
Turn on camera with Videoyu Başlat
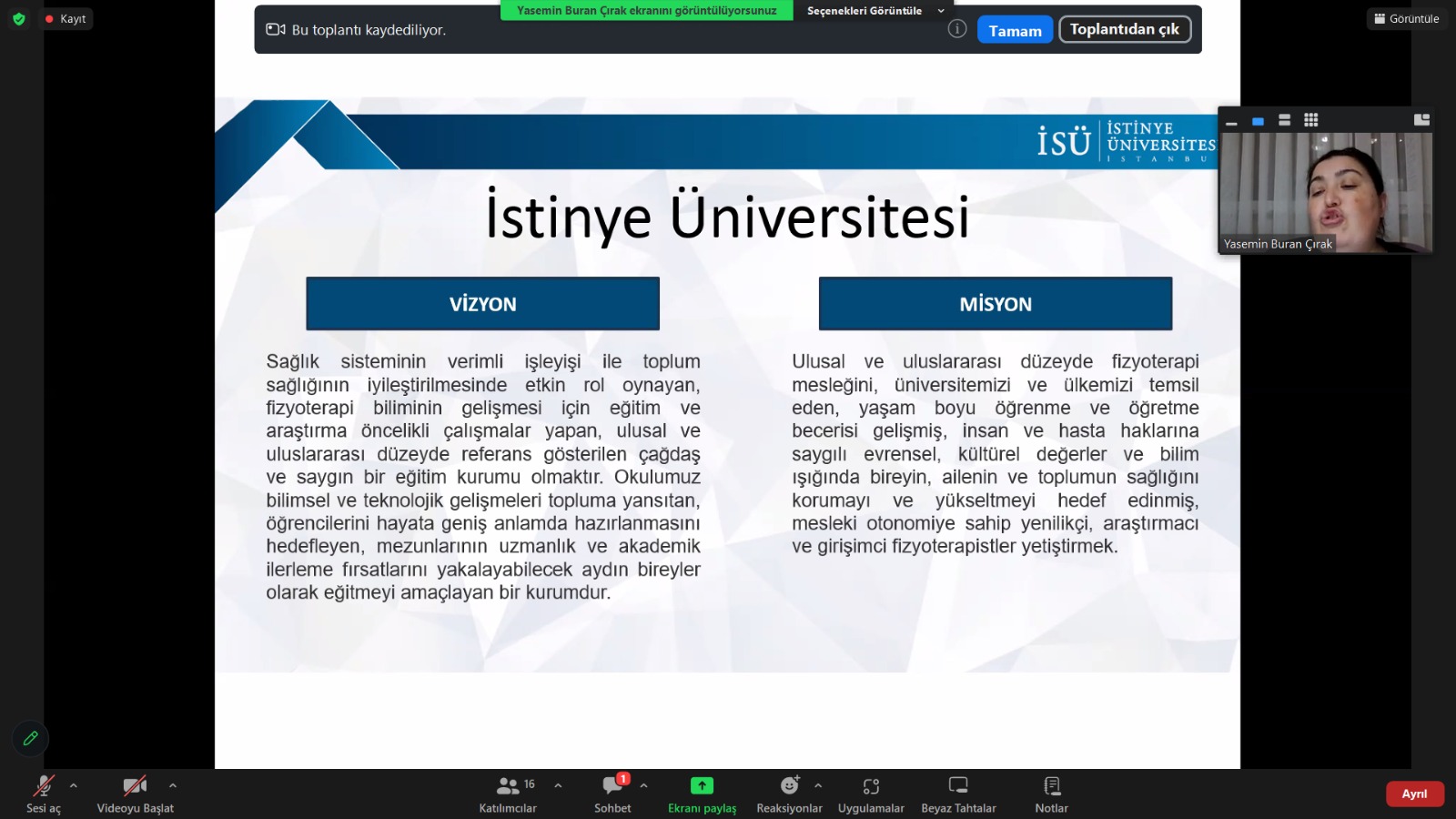coord(135,794)
